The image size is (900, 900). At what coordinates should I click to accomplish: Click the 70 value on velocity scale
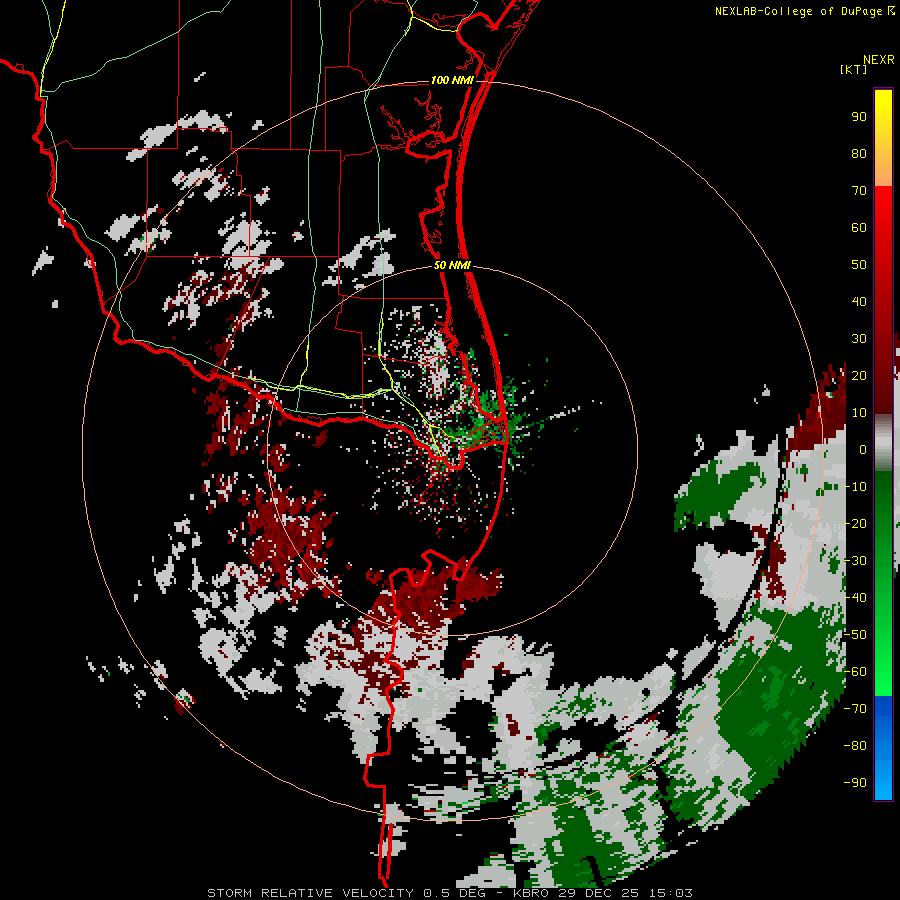click(x=859, y=191)
